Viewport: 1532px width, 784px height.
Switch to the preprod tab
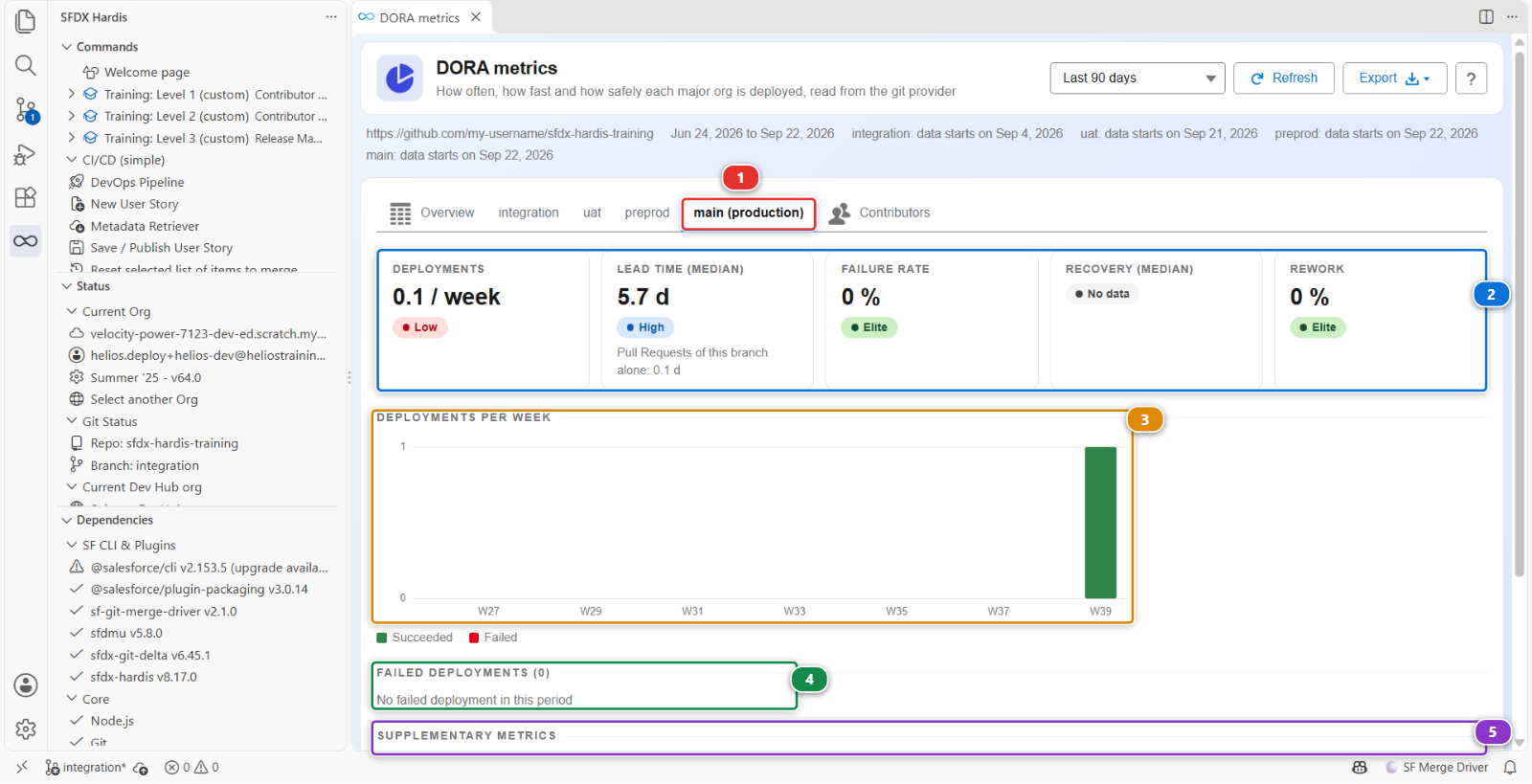click(x=647, y=213)
